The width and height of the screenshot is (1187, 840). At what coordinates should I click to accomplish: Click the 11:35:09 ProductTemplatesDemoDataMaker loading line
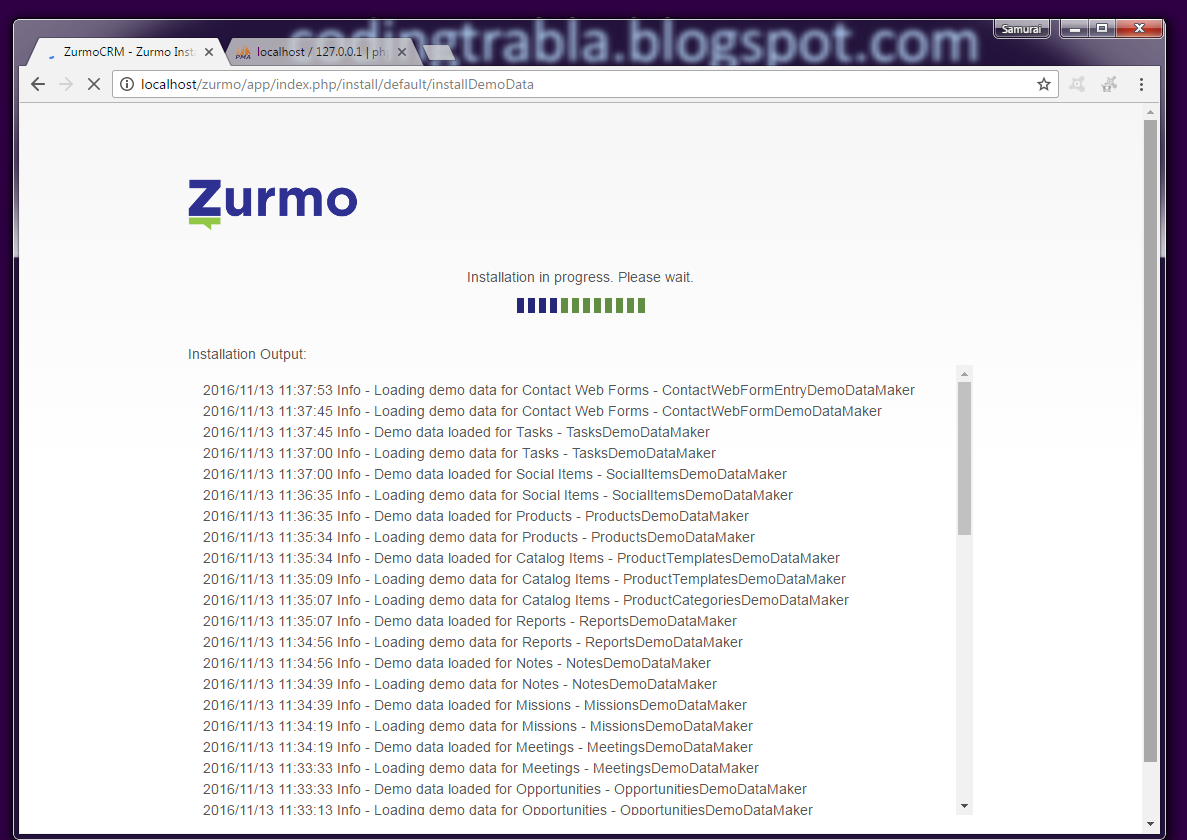click(524, 580)
